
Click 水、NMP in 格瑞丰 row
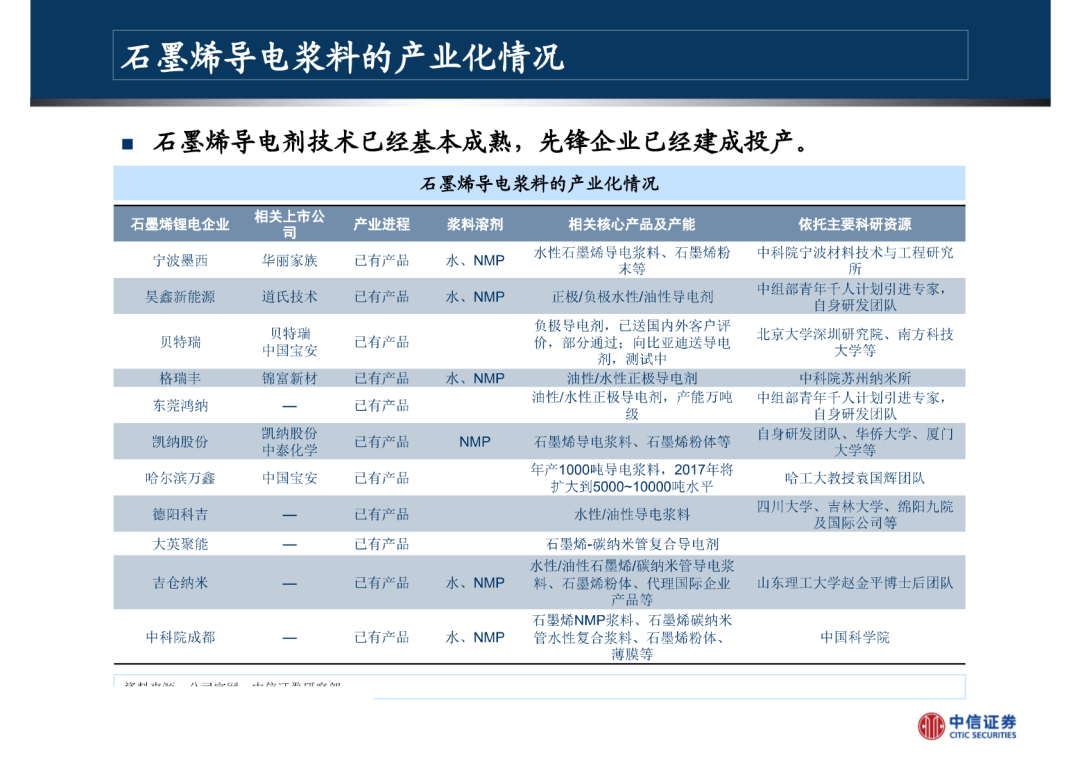pos(475,378)
